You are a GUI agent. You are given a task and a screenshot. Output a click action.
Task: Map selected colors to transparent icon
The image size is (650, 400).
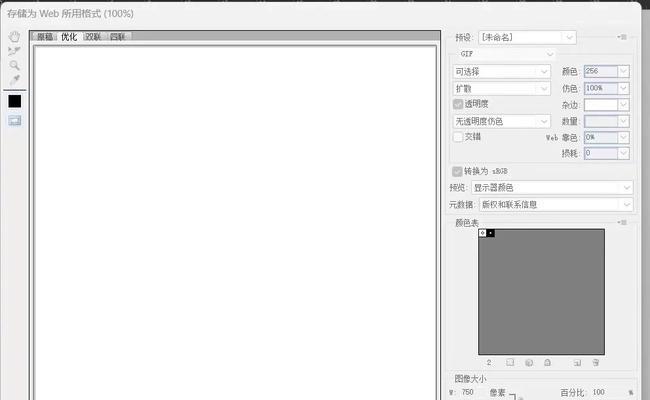pyautogui.click(x=510, y=363)
